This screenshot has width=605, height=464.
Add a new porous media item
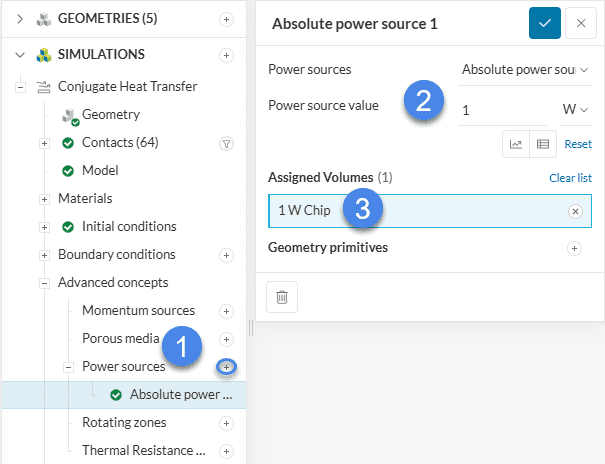(x=227, y=339)
